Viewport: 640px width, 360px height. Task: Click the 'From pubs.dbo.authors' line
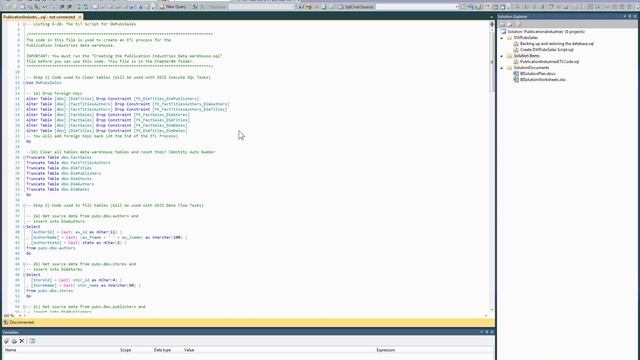(51, 248)
